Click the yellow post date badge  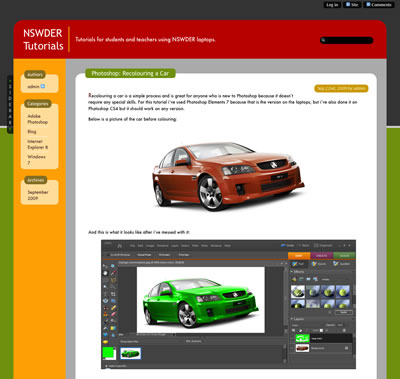click(x=341, y=89)
